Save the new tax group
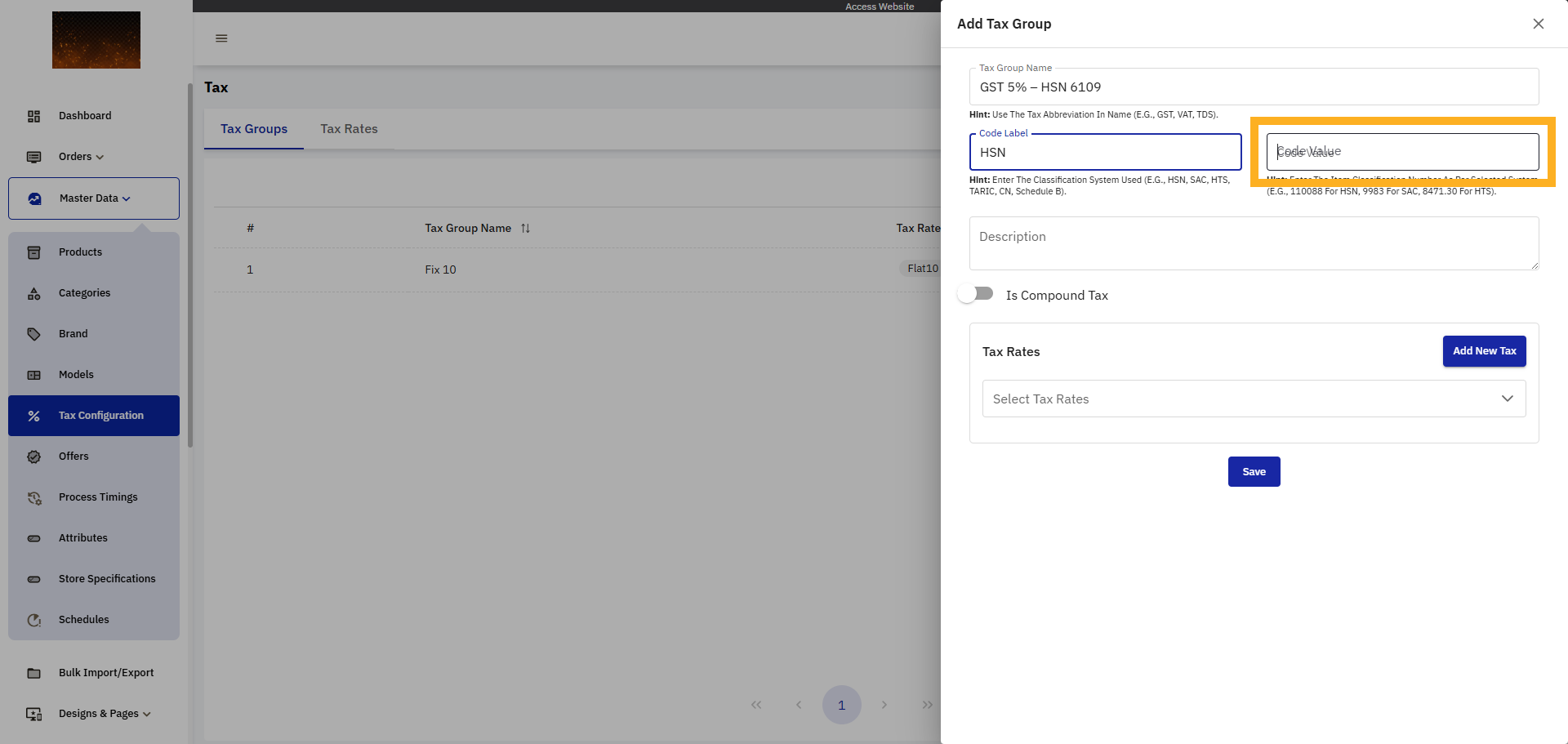 click(x=1254, y=471)
